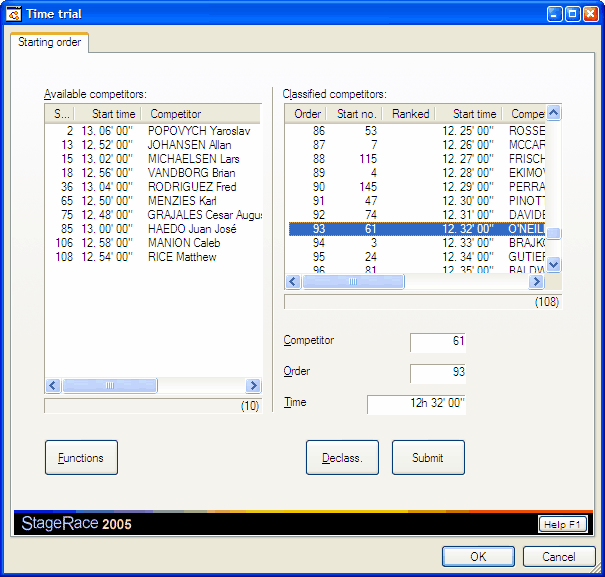The width and height of the screenshot is (605, 577).
Task: Select RICE Matthew row
Action: click(153, 257)
